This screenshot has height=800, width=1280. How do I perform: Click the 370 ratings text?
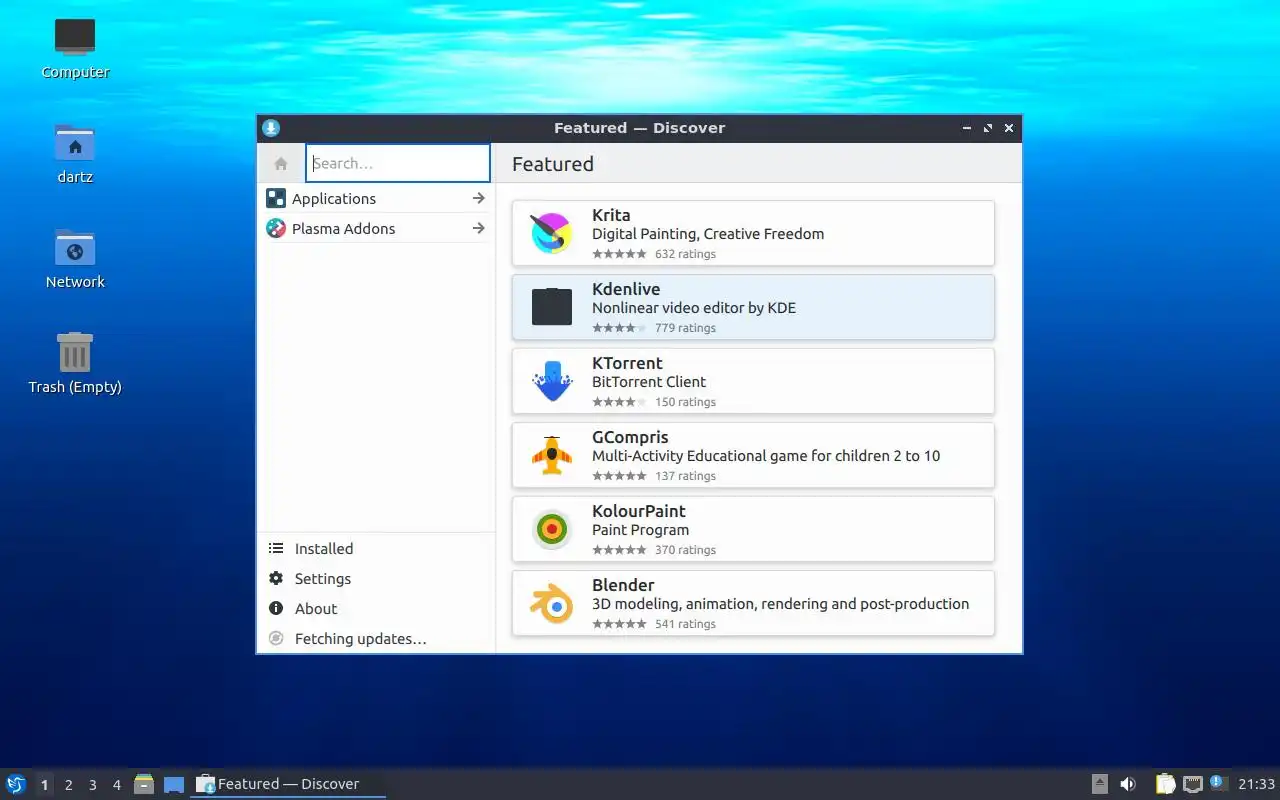685,550
